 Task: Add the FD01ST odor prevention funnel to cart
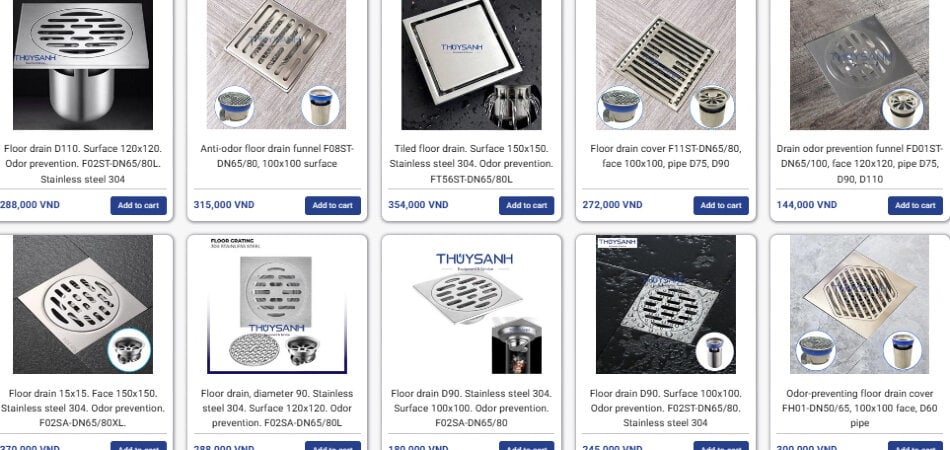915,205
